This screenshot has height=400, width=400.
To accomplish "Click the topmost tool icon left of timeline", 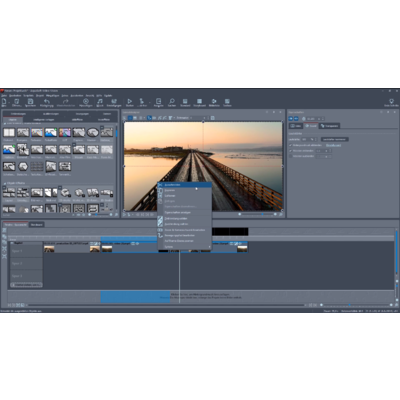I will [4, 230].
